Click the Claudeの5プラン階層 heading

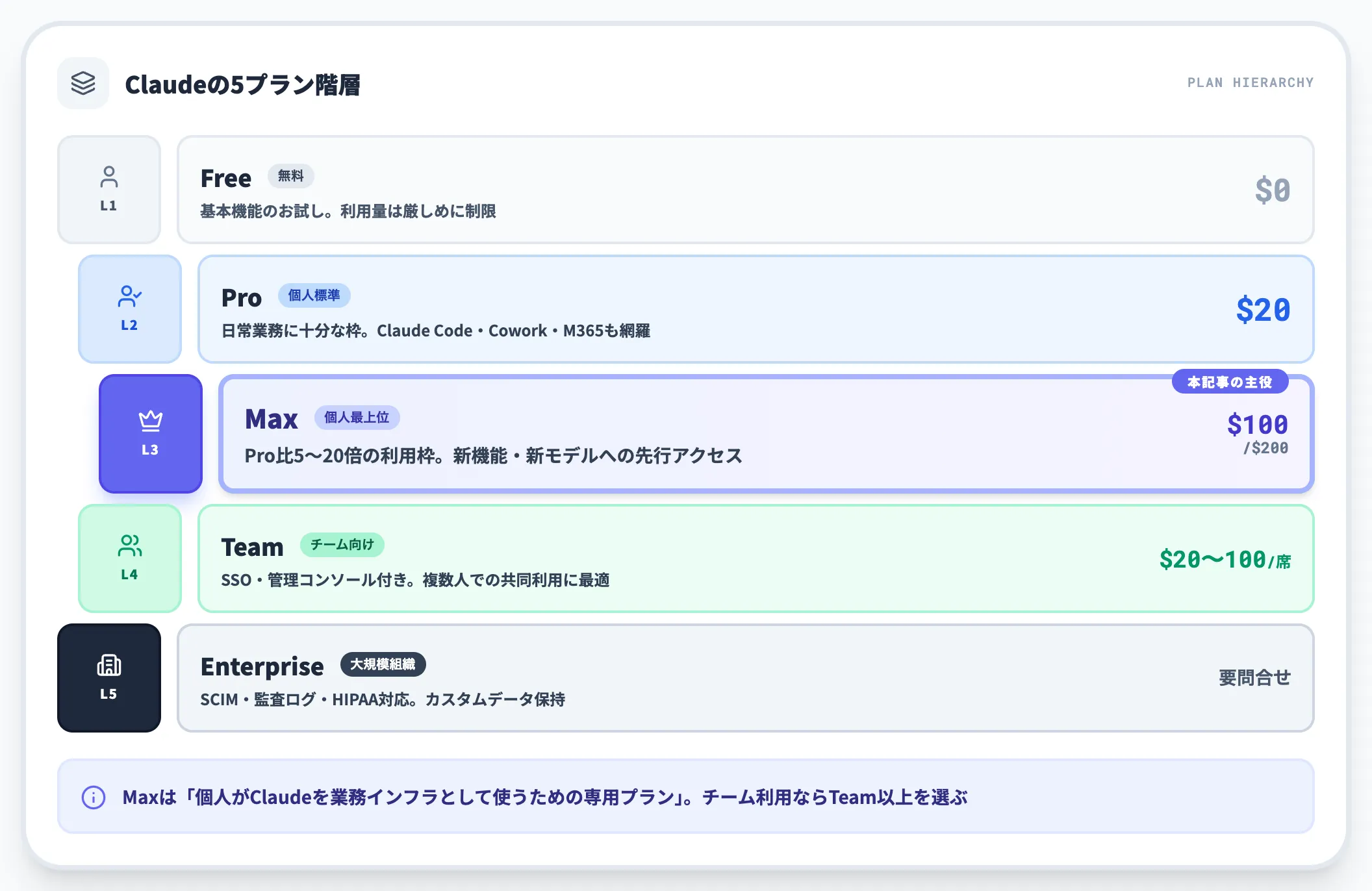243,84
